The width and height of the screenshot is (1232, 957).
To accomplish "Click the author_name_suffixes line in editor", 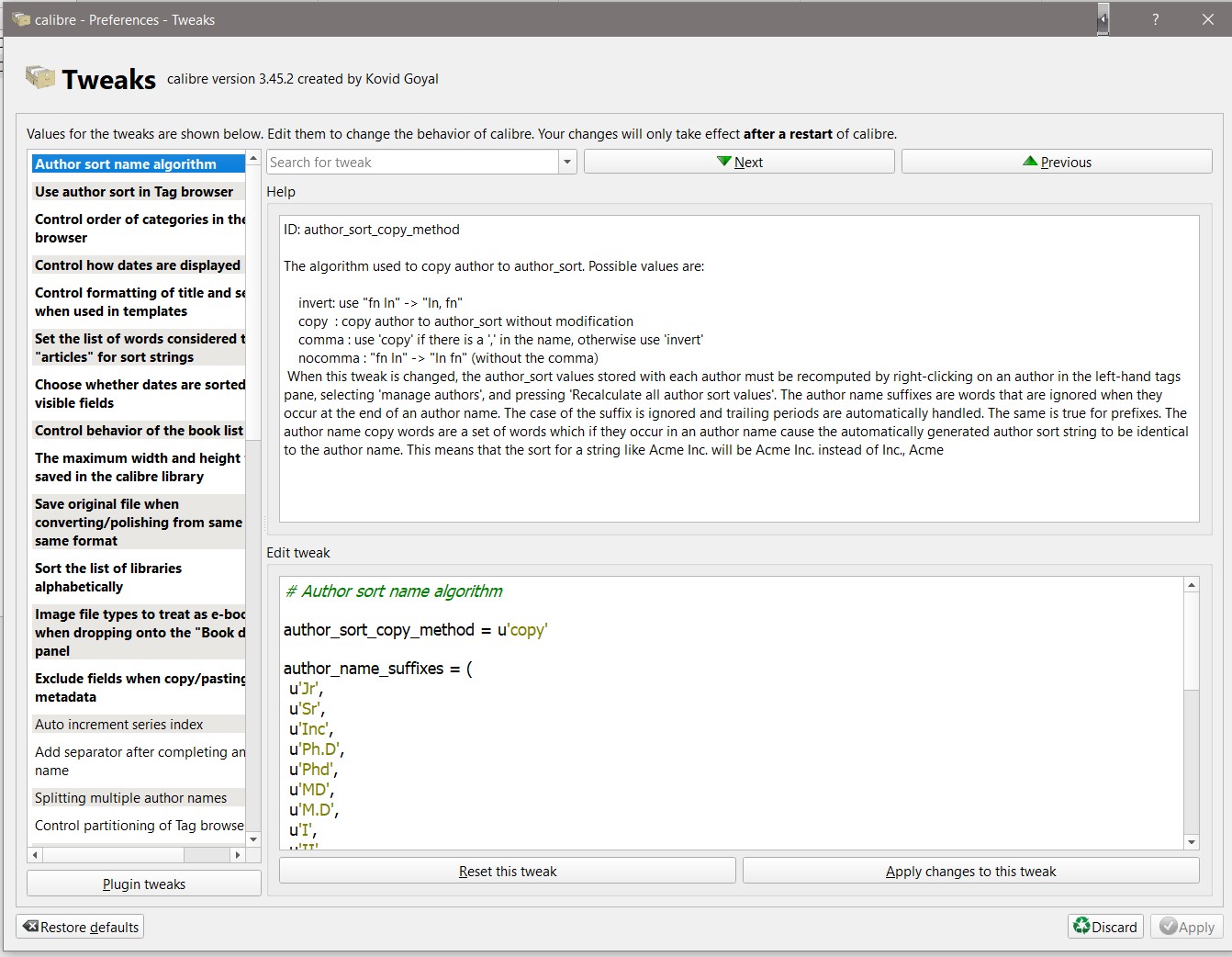I will click(x=377, y=669).
